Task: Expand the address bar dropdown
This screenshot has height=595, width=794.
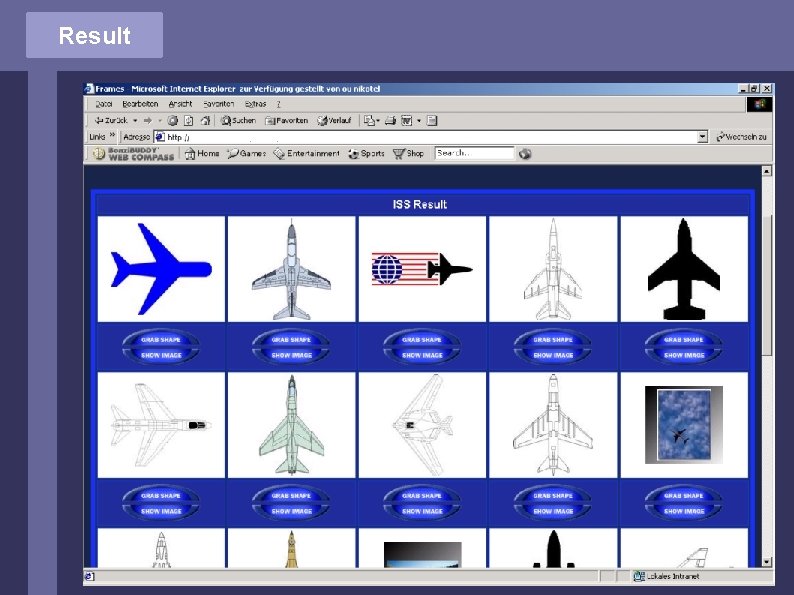Action: pyautogui.click(x=702, y=137)
